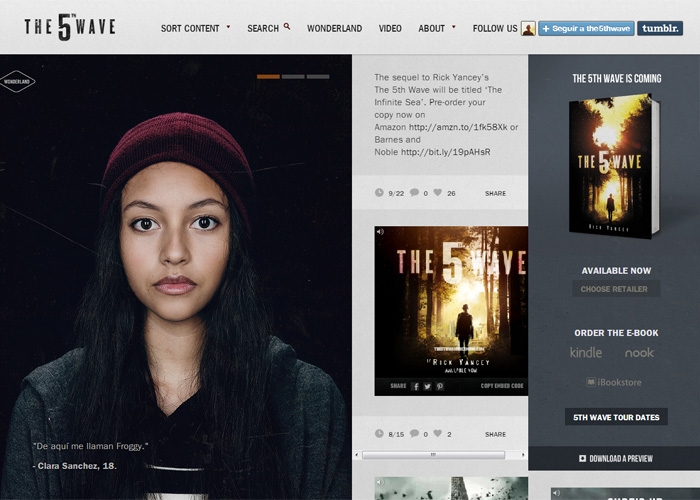700x500 pixels.
Task: Click the Search menu label
Action: 263,28
